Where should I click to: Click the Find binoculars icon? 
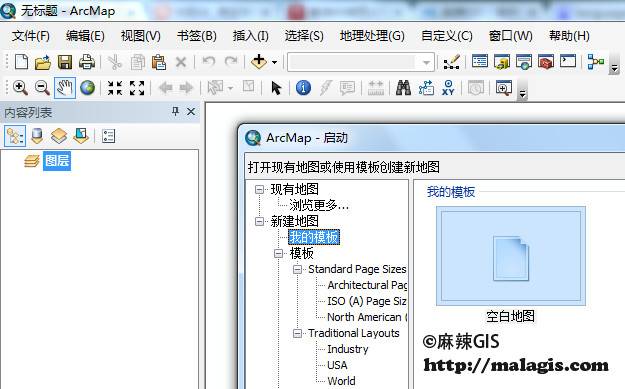(x=403, y=88)
